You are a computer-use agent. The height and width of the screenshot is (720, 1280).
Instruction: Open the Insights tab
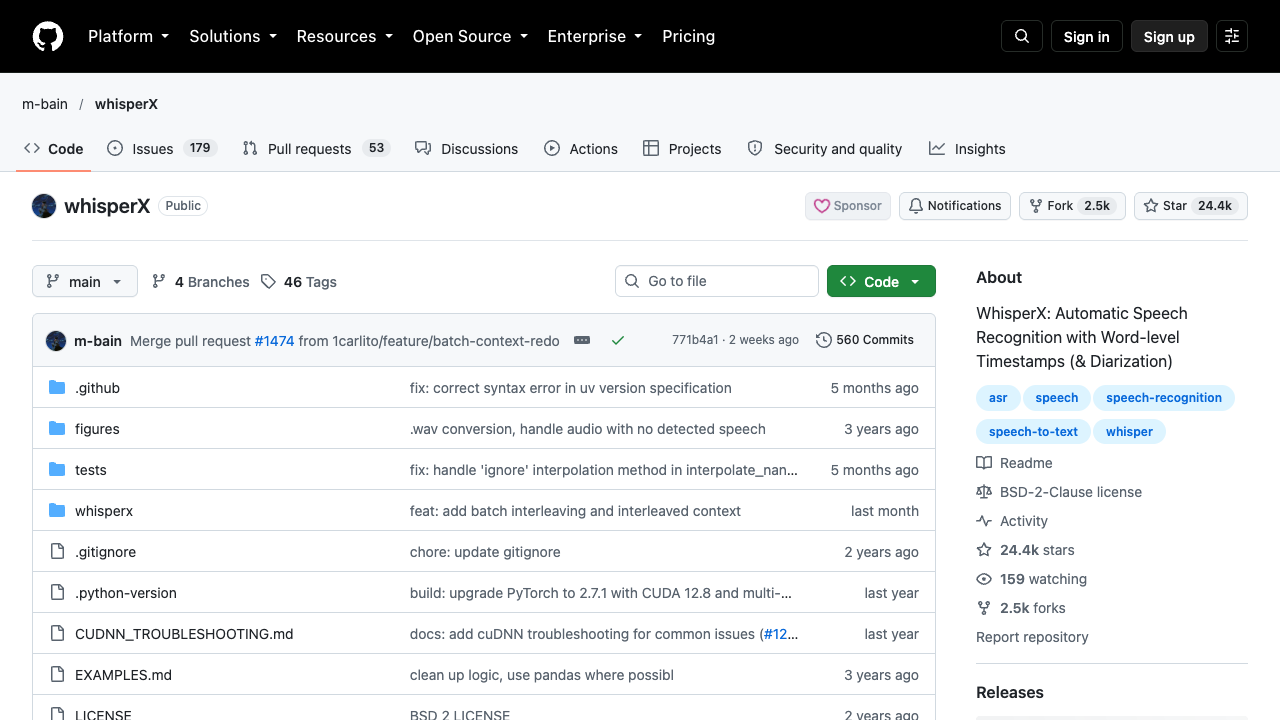(x=967, y=148)
